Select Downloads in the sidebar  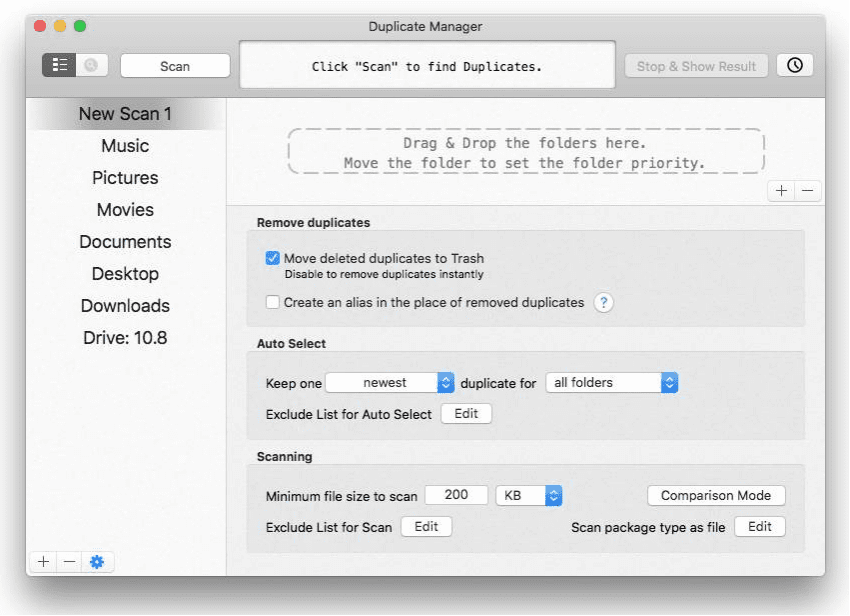click(x=125, y=306)
